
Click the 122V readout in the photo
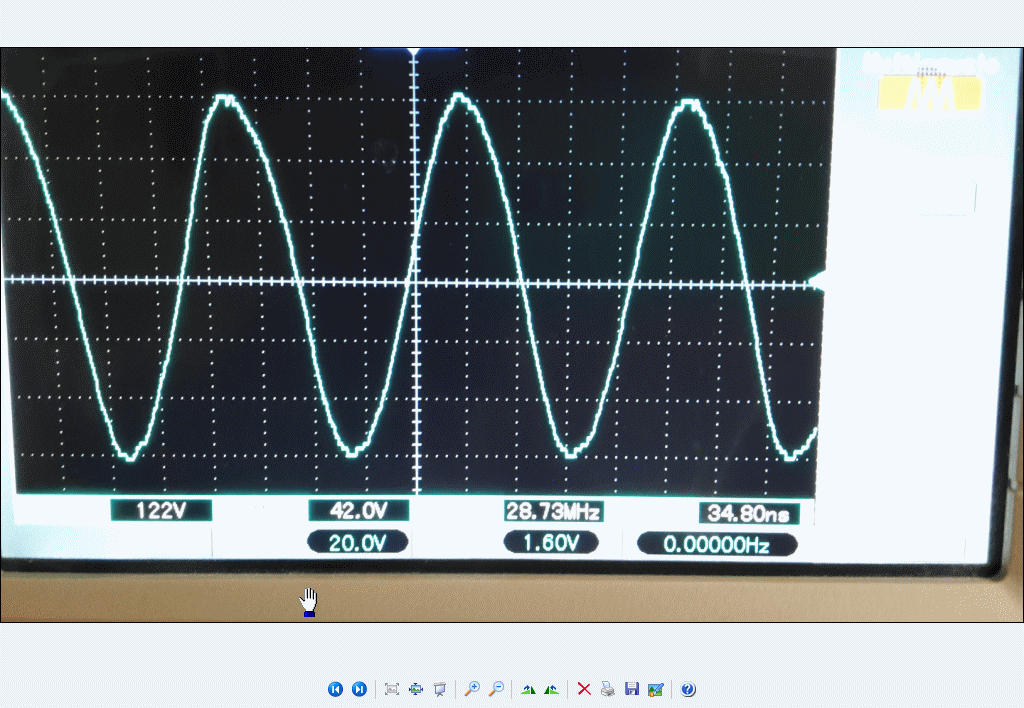(161, 511)
